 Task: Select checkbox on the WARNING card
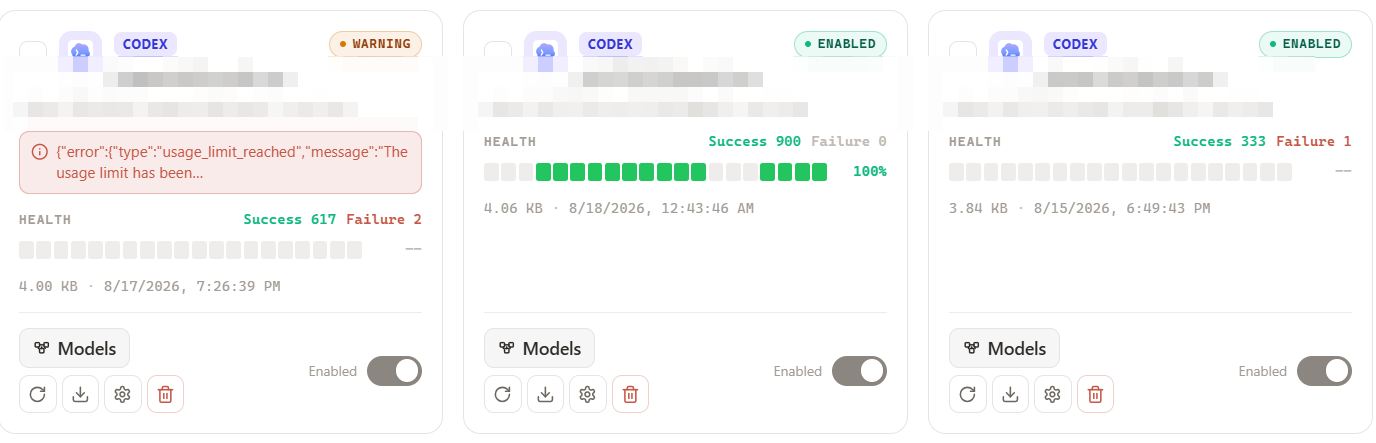point(32,52)
